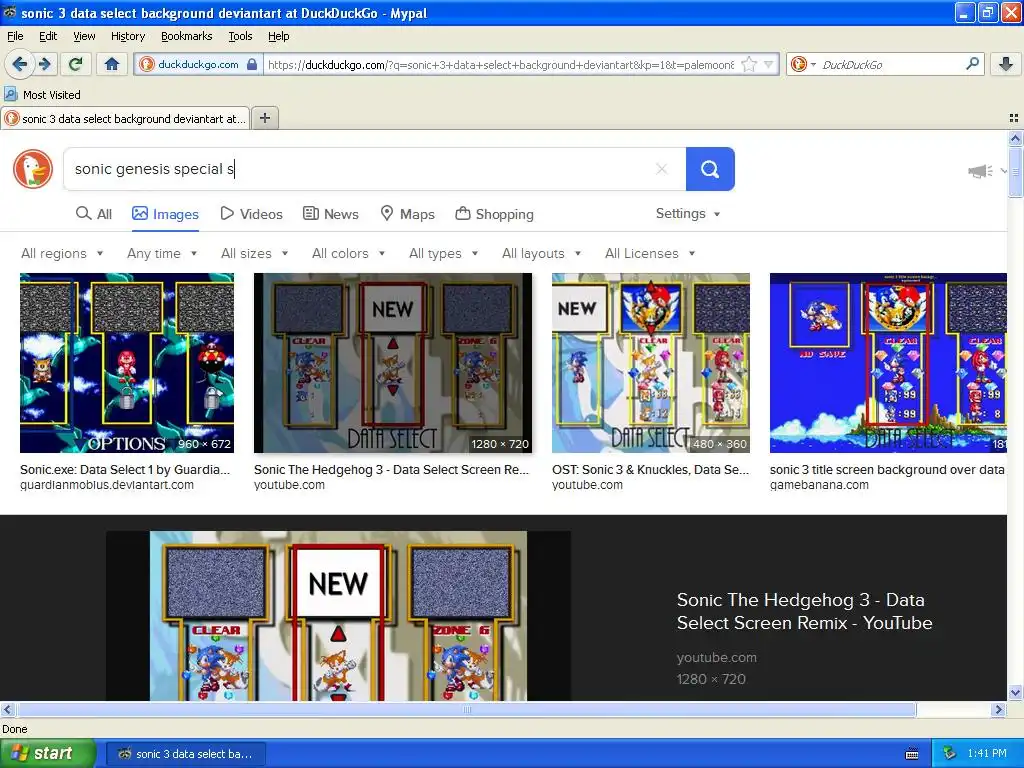Expand the All sizes filter
The image size is (1024, 768).
[x=255, y=253]
